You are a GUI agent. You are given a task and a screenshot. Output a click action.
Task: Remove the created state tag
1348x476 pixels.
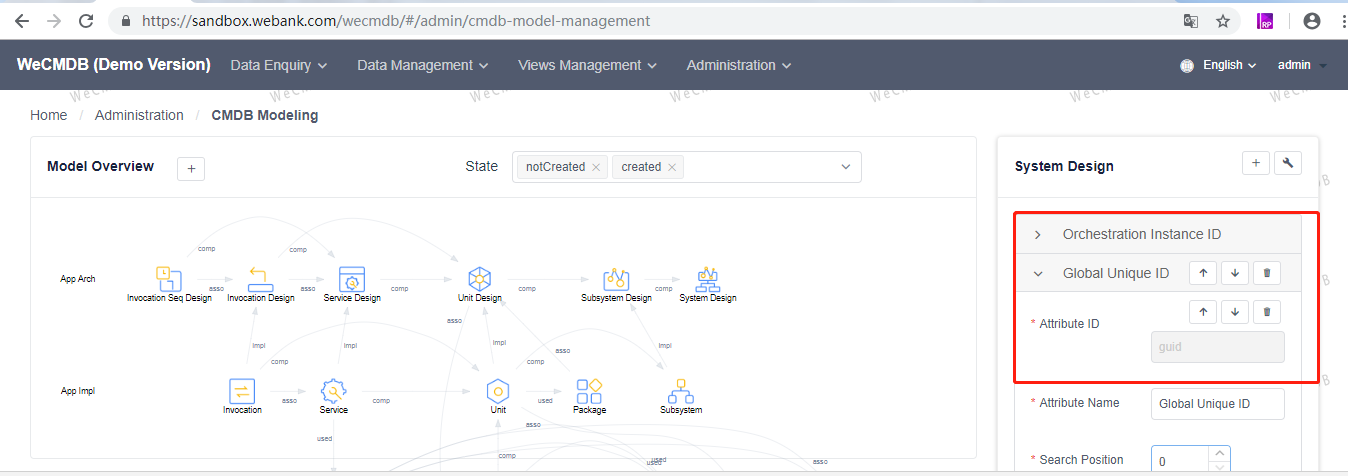pos(672,167)
